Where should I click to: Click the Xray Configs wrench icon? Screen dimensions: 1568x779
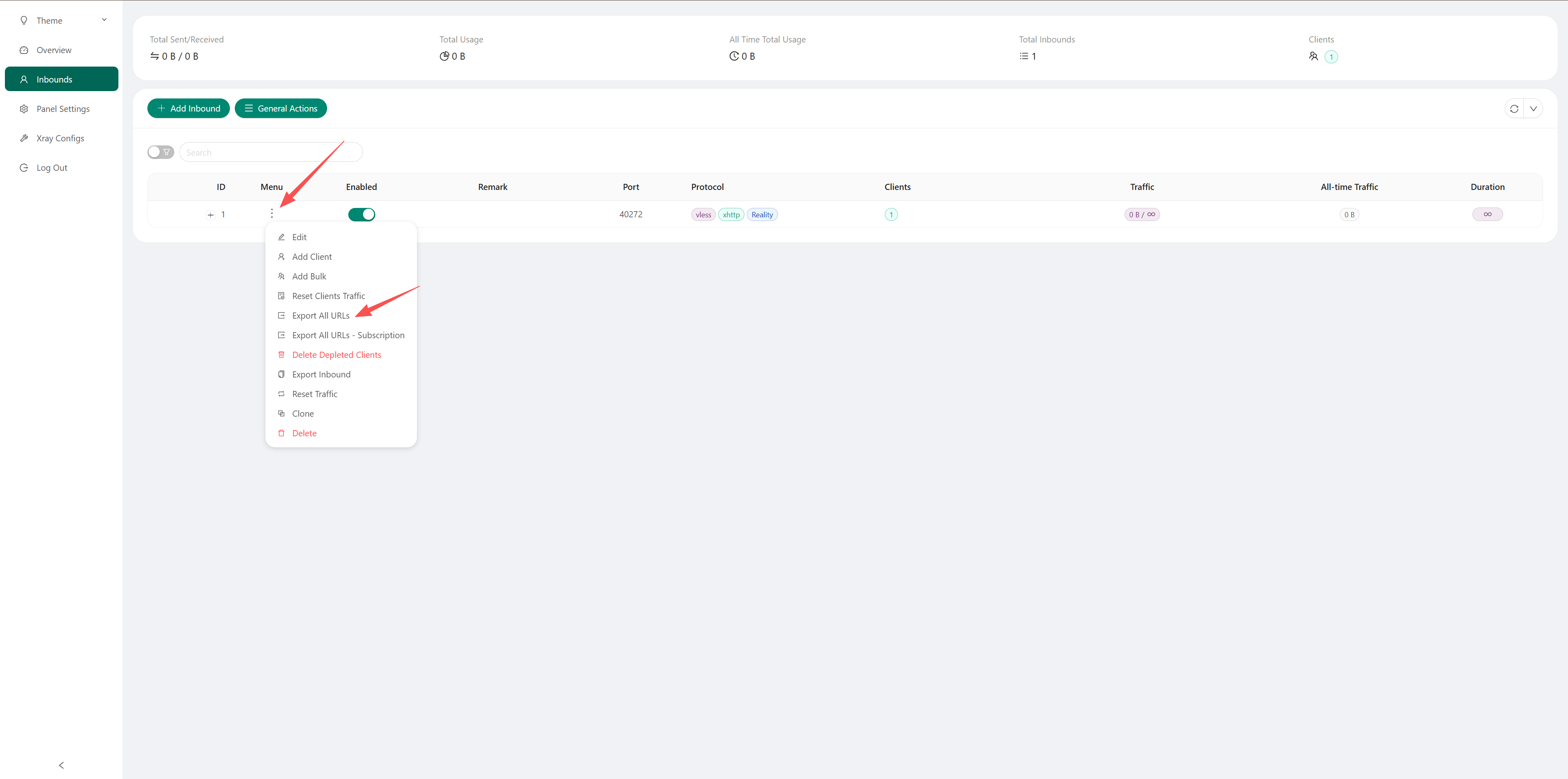(x=24, y=138)
